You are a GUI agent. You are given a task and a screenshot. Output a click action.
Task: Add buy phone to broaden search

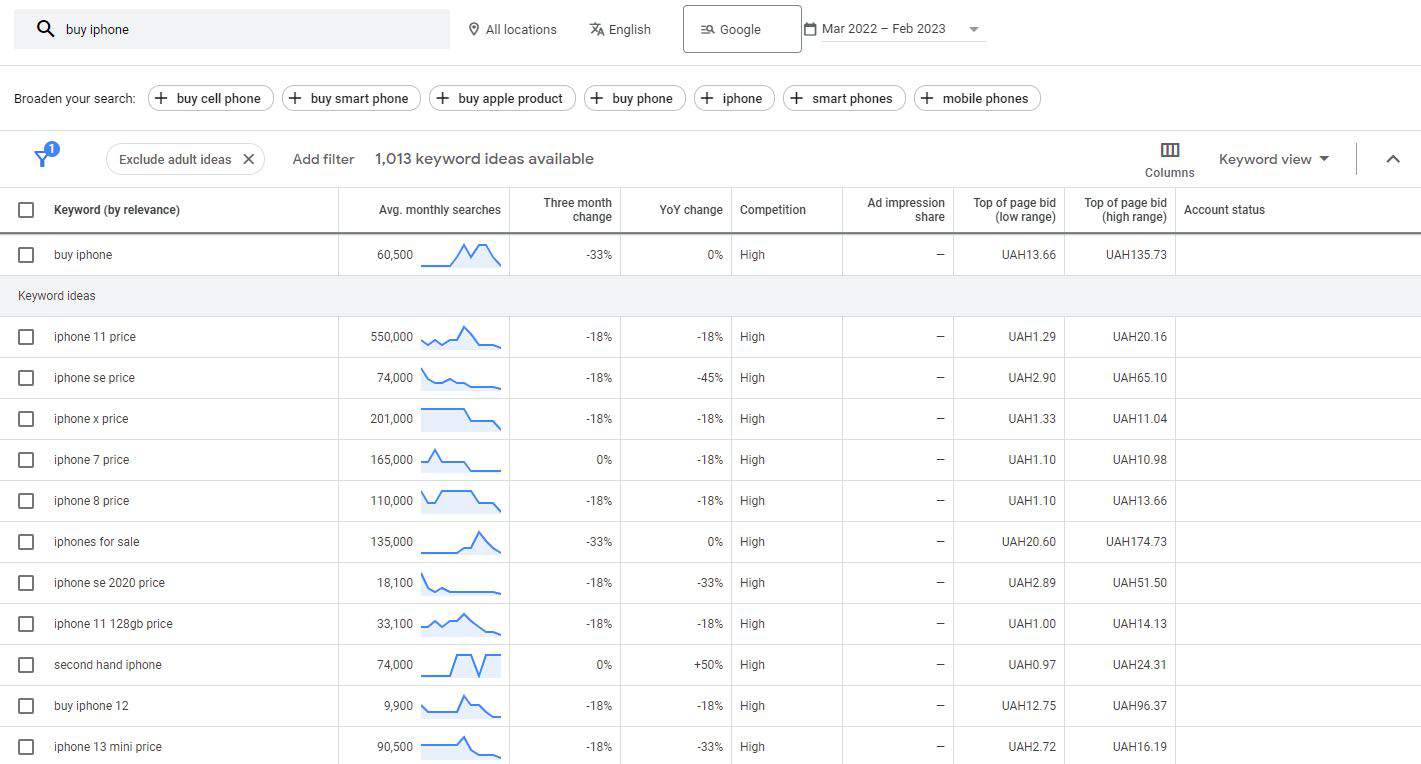[x=634, y=98]
